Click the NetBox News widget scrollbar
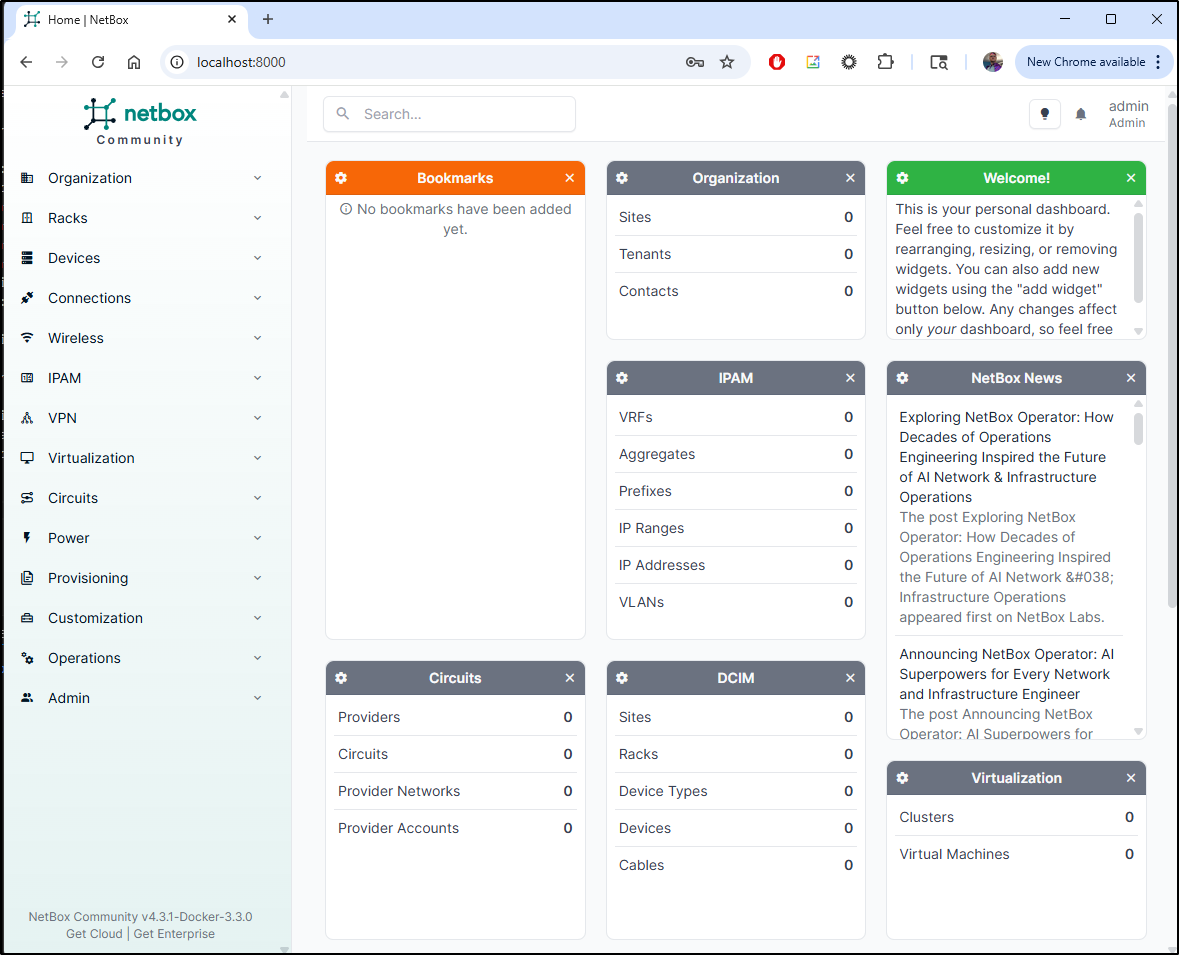 point(1138,429)
